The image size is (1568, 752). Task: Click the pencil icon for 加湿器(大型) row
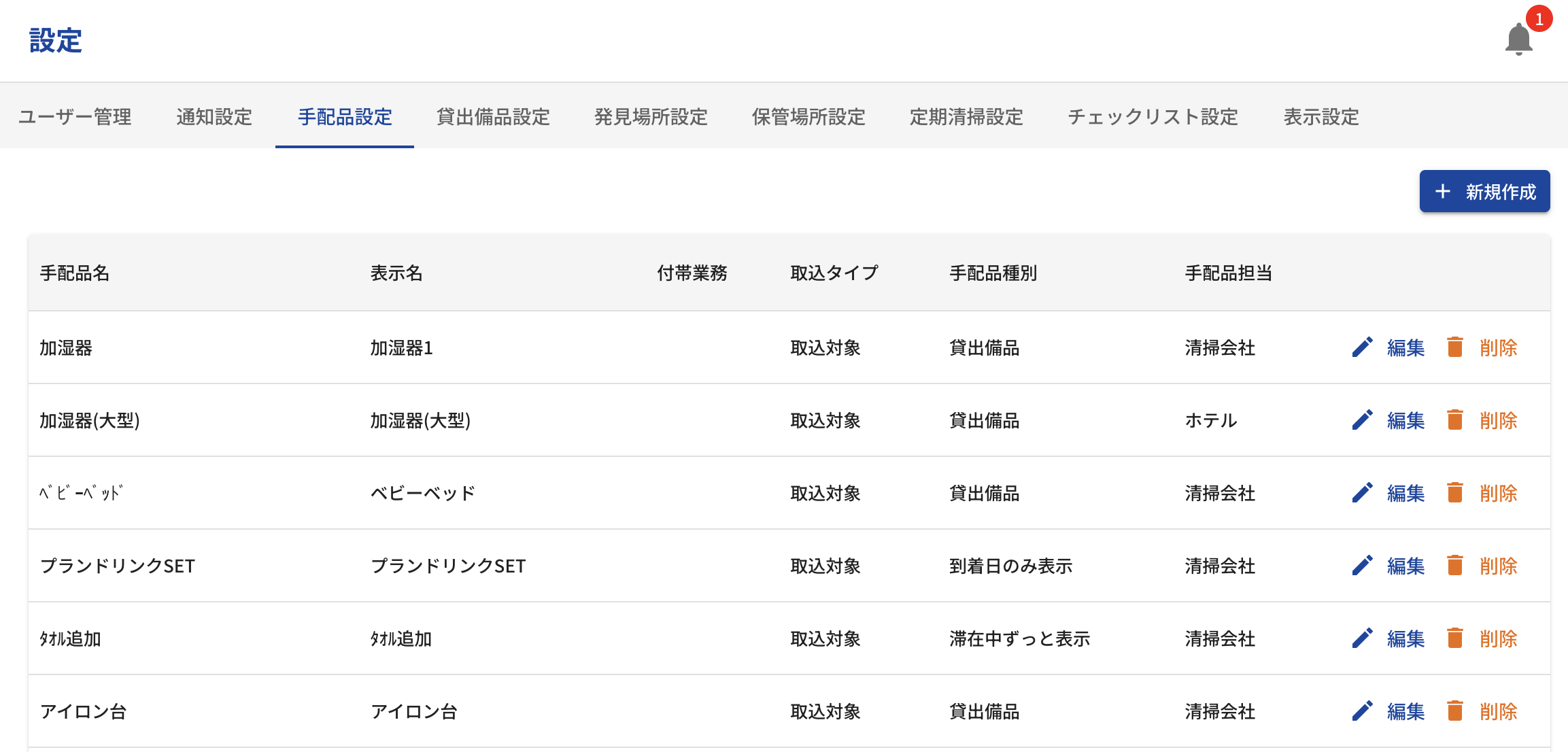(1362, 420)
